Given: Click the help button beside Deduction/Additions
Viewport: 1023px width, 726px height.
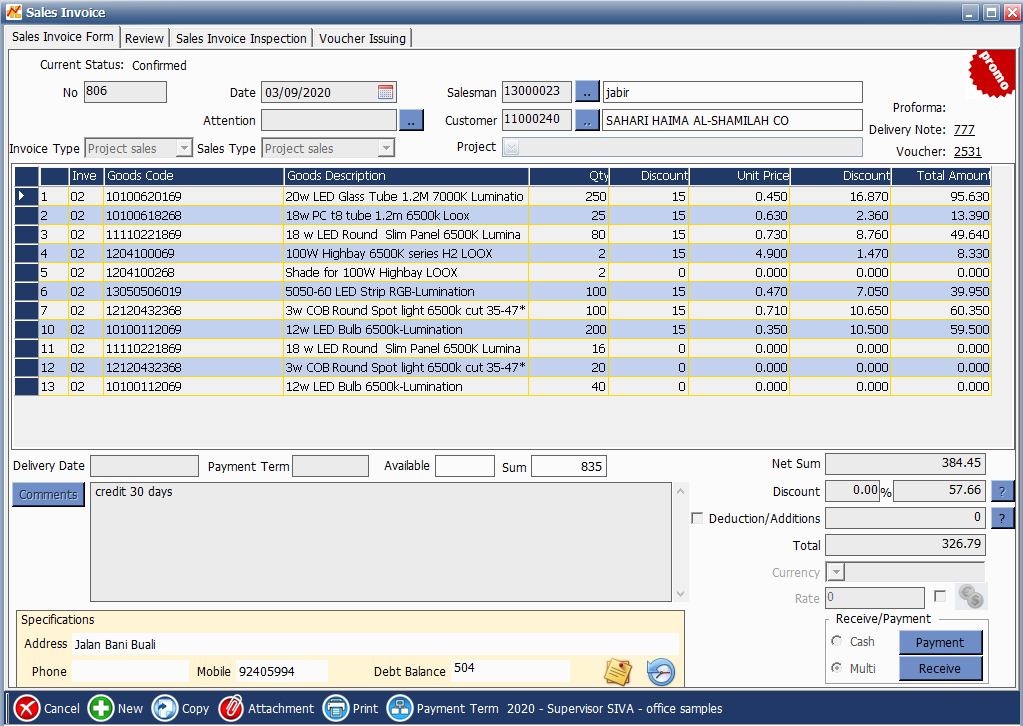Looking at the screenshot, I should (x=1002, y=519).
